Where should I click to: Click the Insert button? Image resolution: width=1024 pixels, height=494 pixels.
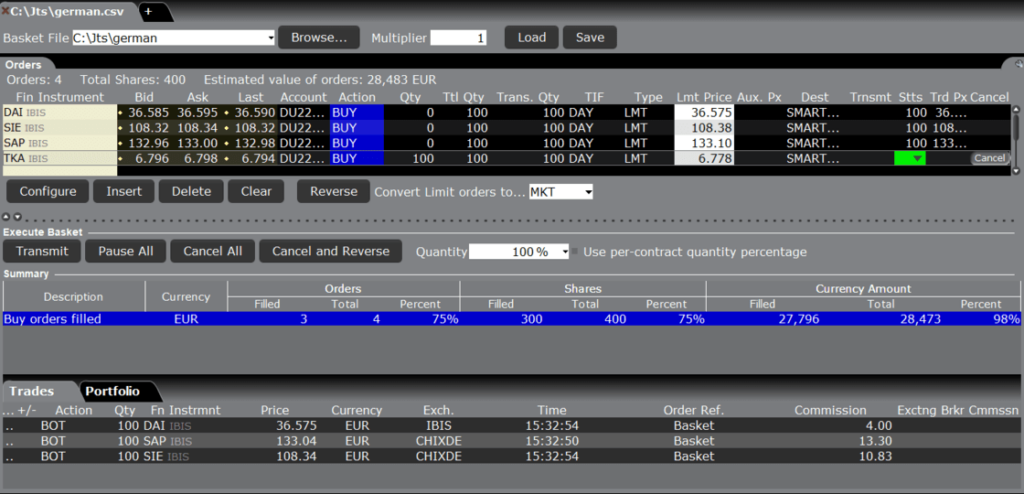(124, 191)
